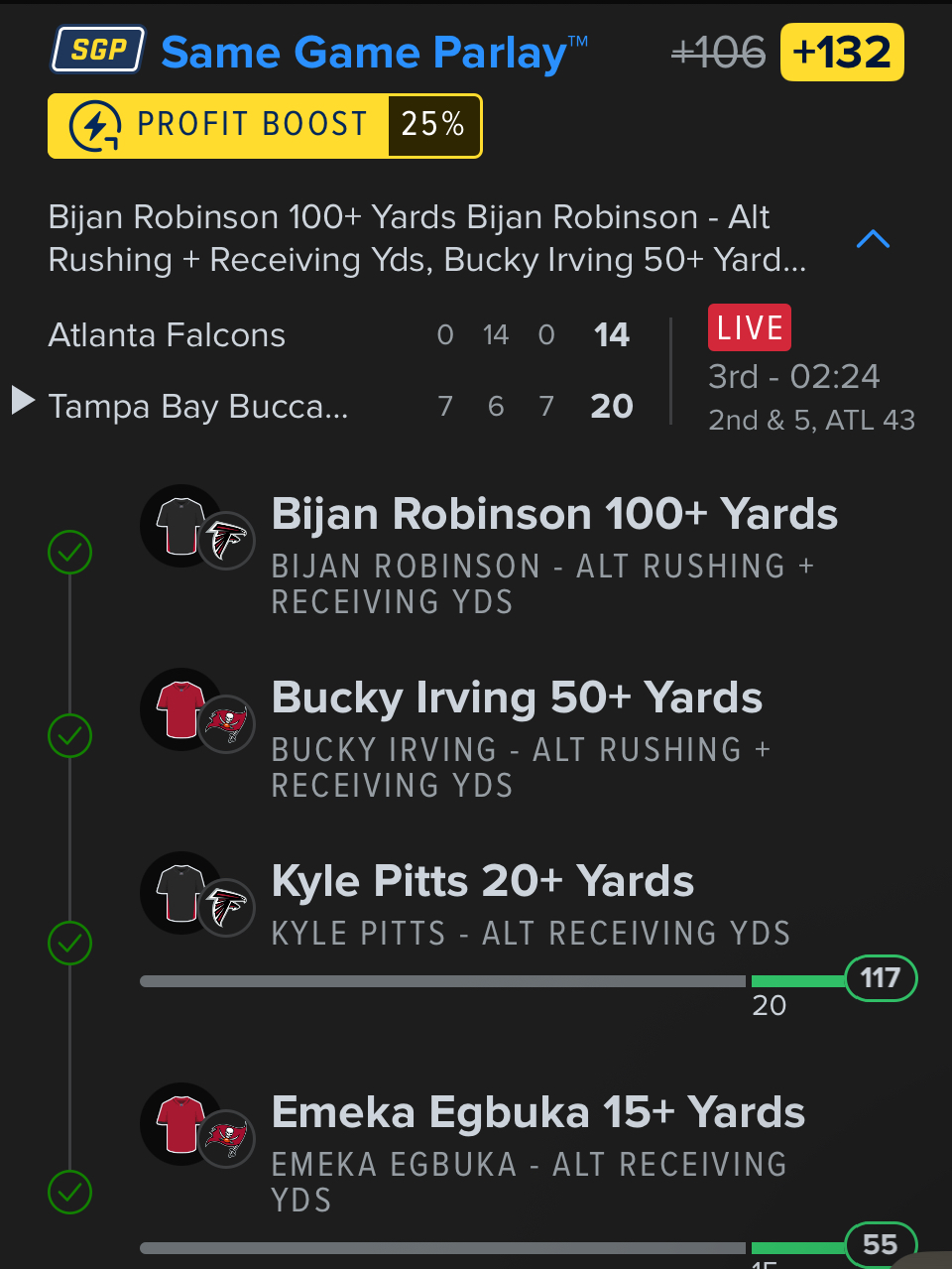Viewport: 952px width, 1269px height.
Task: Click the red LIVE indicator badge
Action: [749, 327]
